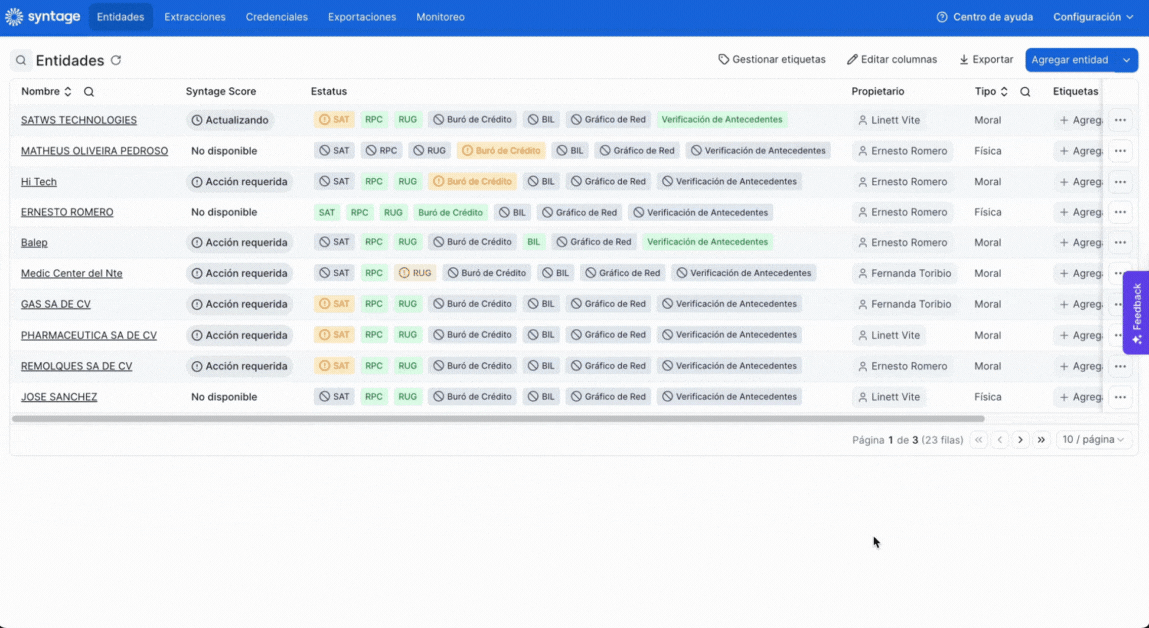Open the SATWS TECHNOLOGIES entity link
The height and width of the screenshot is (628, 1149).
(x=78, y=120)
